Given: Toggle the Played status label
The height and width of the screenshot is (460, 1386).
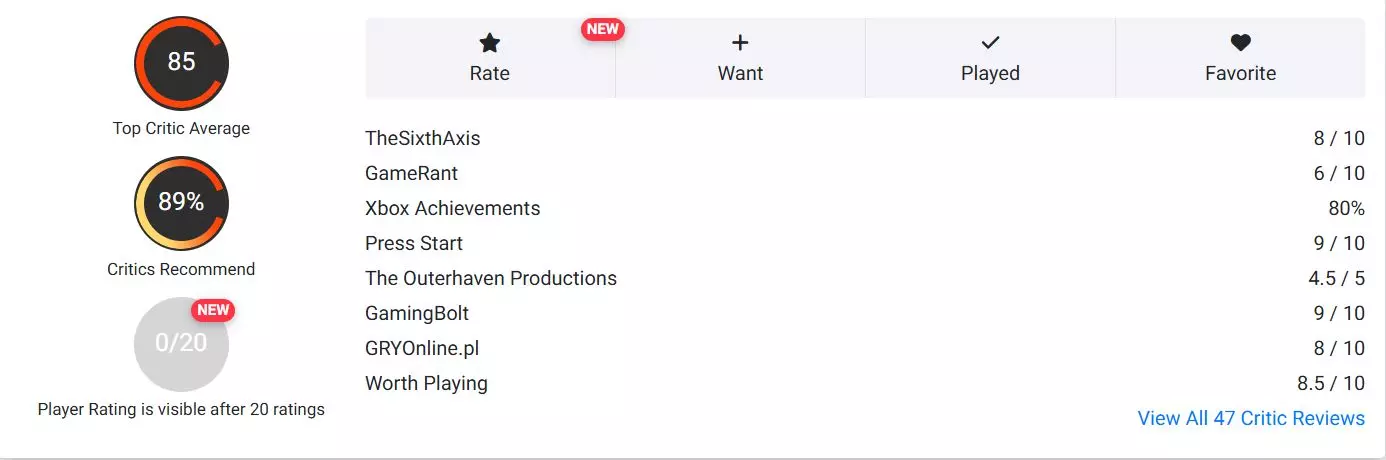Looking at the screenshot, I should 990,73.
